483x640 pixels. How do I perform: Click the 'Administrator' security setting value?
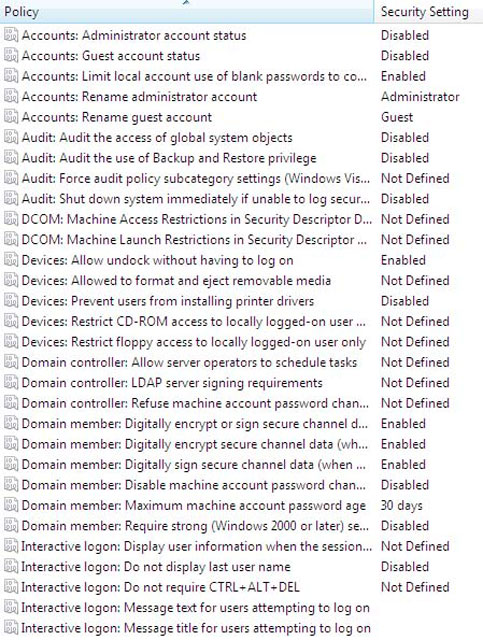pyautogui.click(x=420, y=97)
